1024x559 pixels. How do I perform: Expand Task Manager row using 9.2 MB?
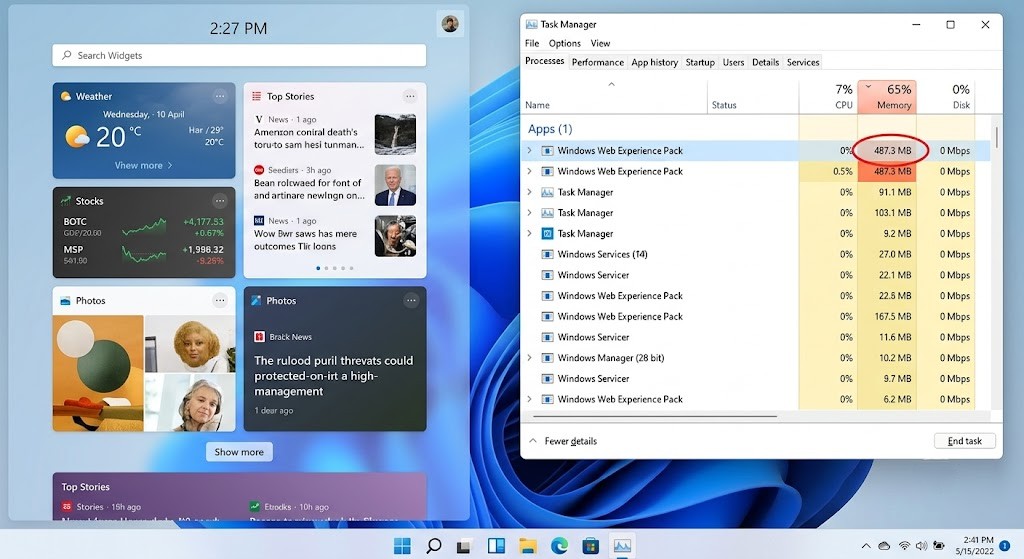click(x=529, y=233)
